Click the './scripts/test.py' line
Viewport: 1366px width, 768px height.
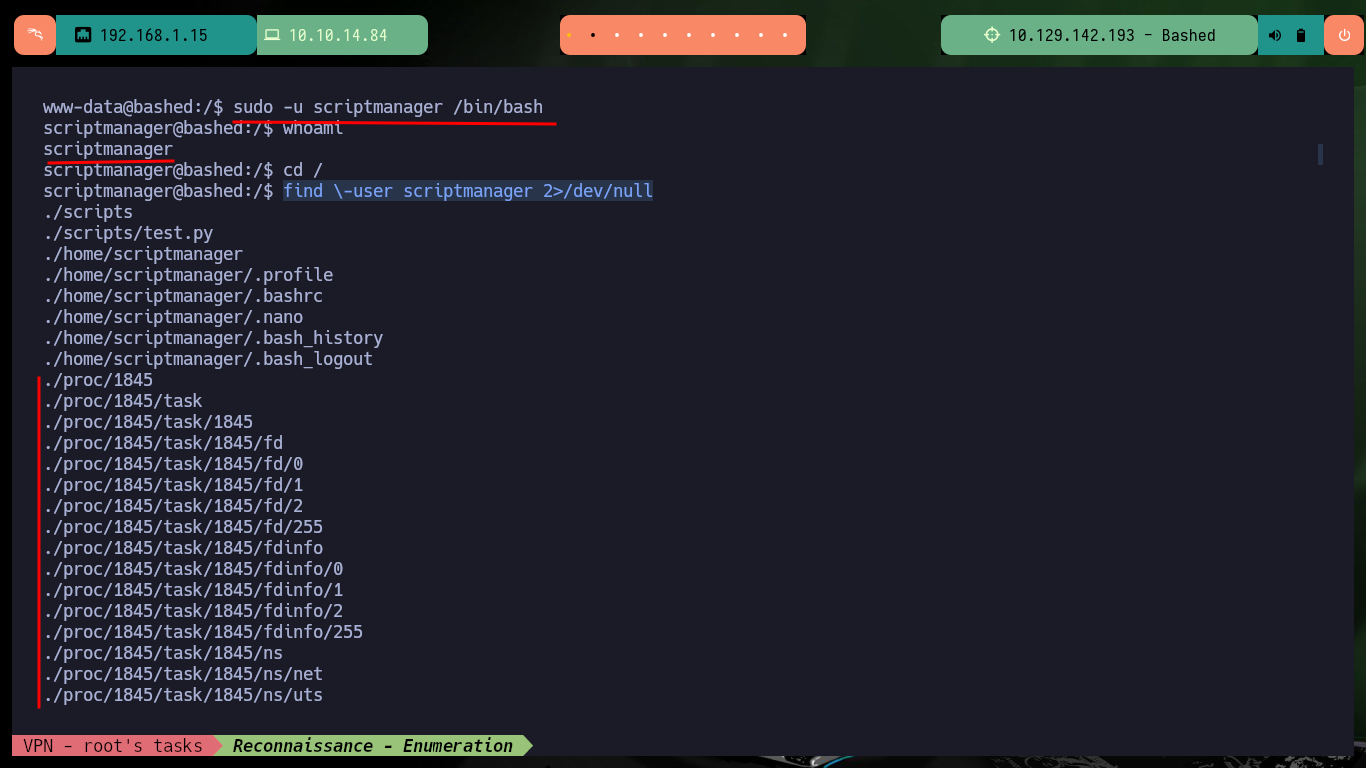coord(128,233)
